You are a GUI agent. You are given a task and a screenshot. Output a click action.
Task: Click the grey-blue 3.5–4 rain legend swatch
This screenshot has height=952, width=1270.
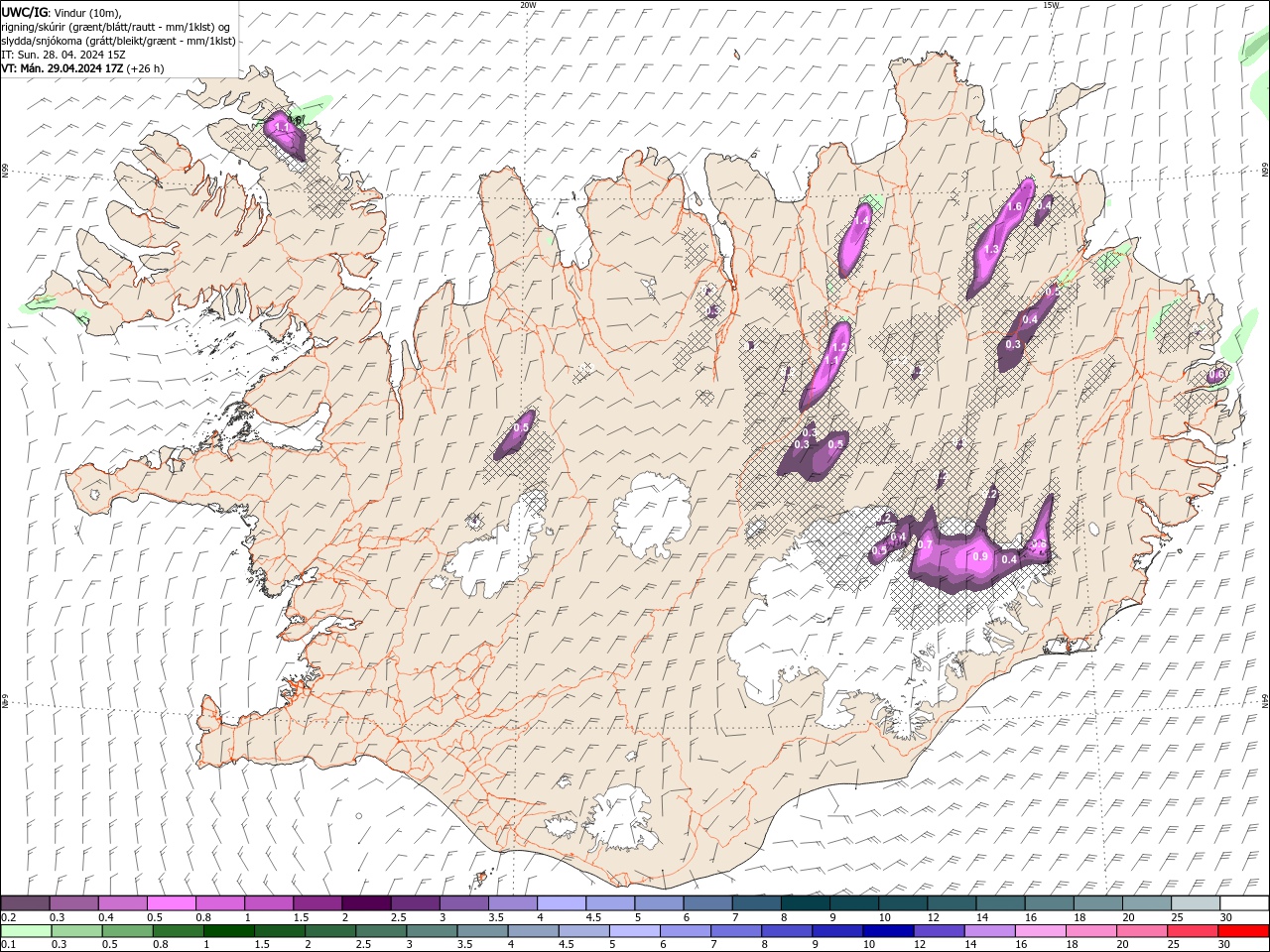pyautogui.click(x=482, y=931)
